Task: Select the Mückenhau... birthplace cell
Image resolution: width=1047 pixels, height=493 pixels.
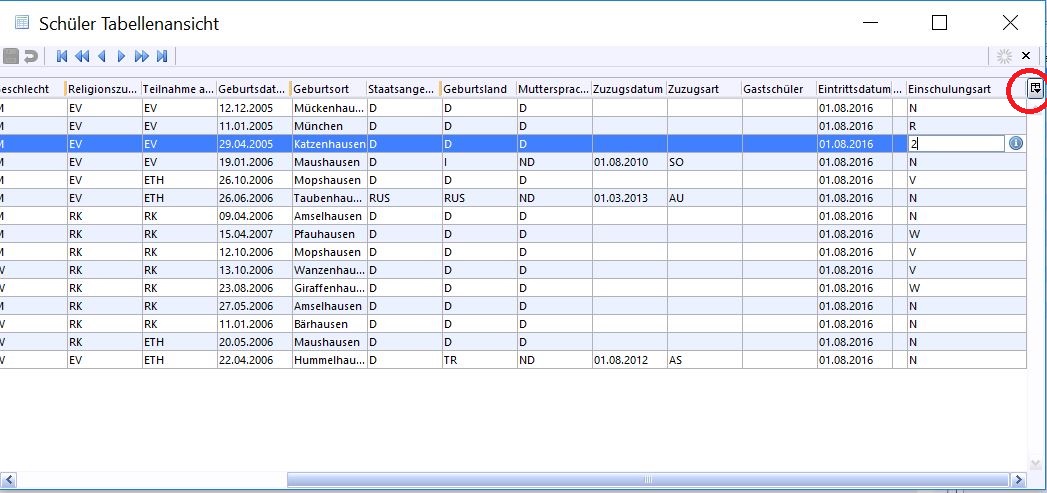Action: [x=329, y=108]
